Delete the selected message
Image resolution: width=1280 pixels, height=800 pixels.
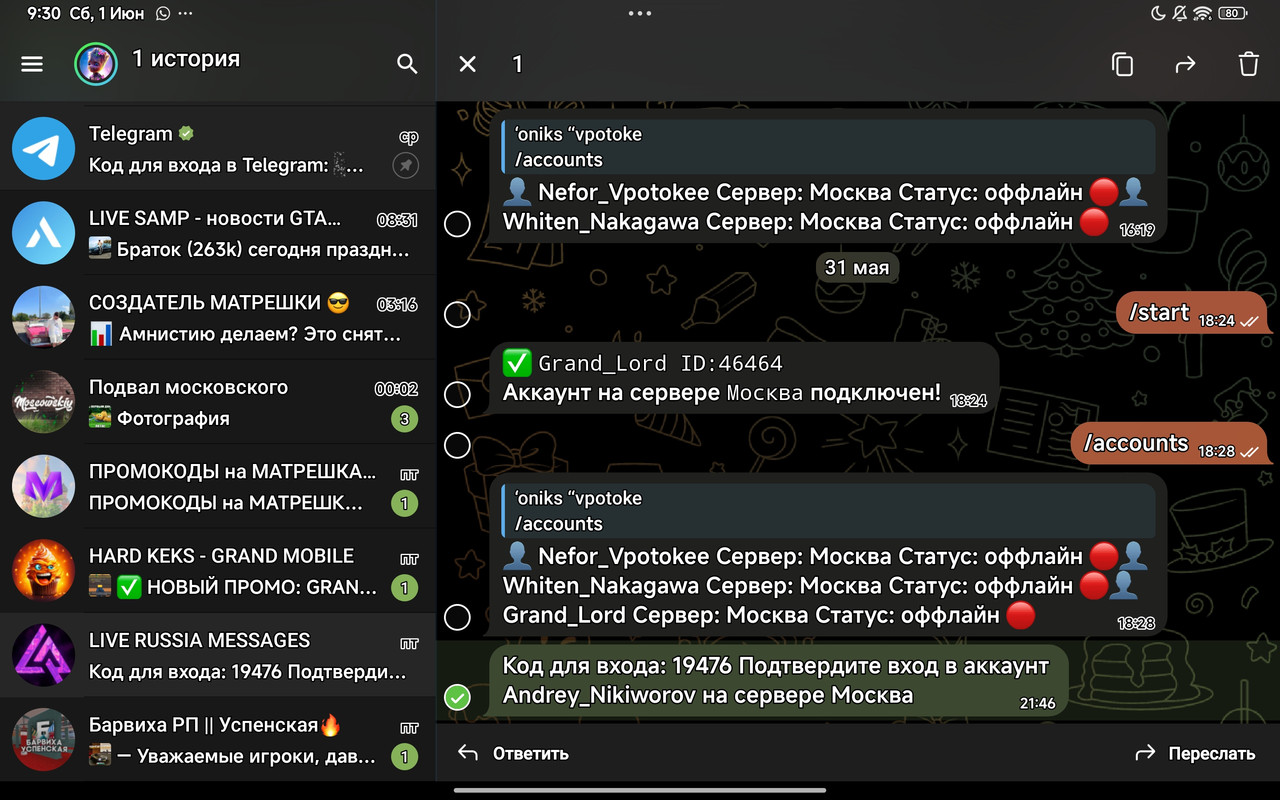[x=1248, y=63]
